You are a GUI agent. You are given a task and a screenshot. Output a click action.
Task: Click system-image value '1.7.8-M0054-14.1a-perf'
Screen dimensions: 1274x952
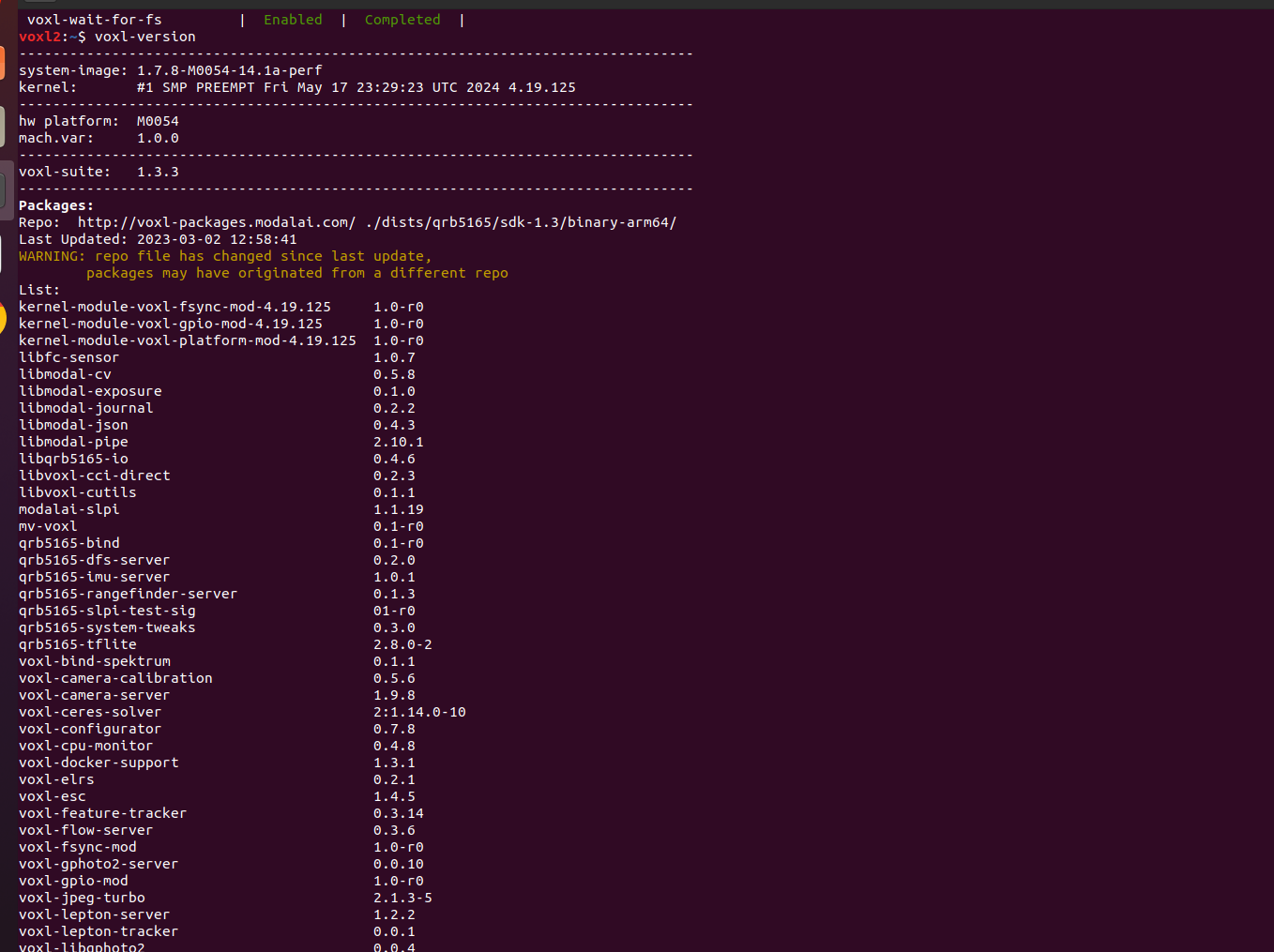pyautogui.click(x=230, y=70)
